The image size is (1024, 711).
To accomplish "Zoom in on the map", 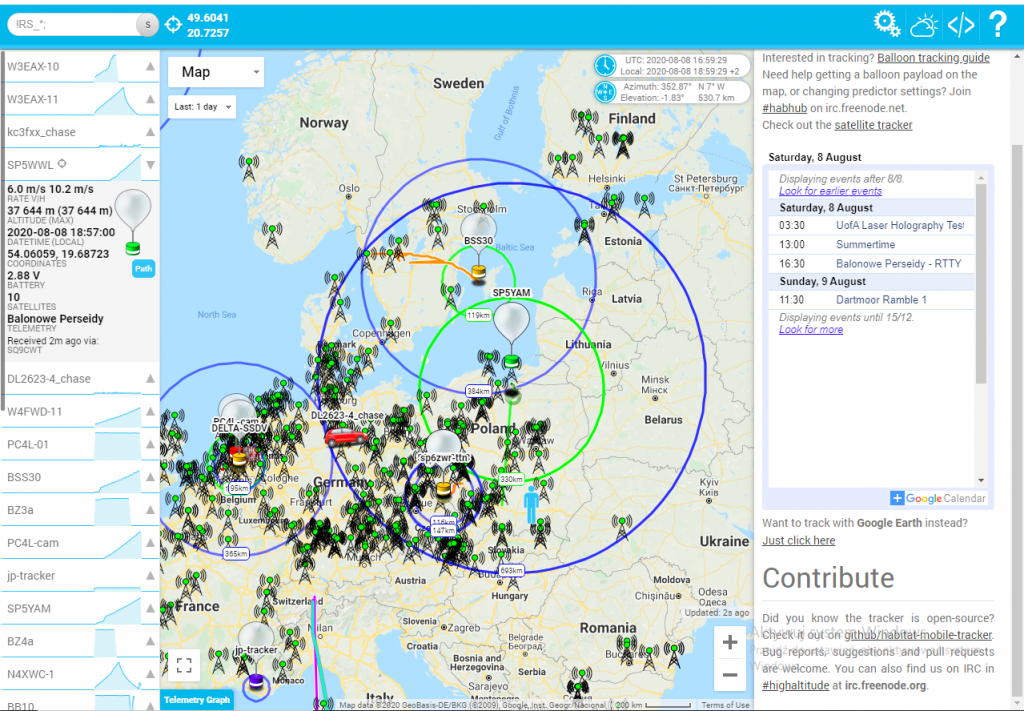I will (x=730, y=642).
